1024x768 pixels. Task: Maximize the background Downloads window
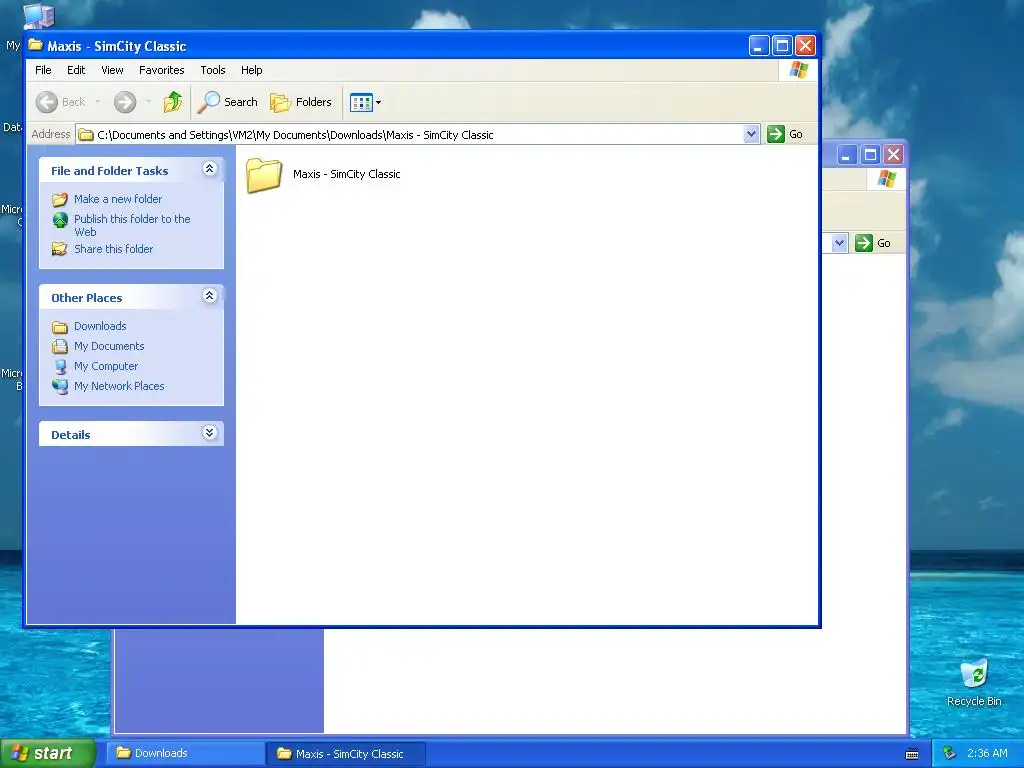point(871,155)
